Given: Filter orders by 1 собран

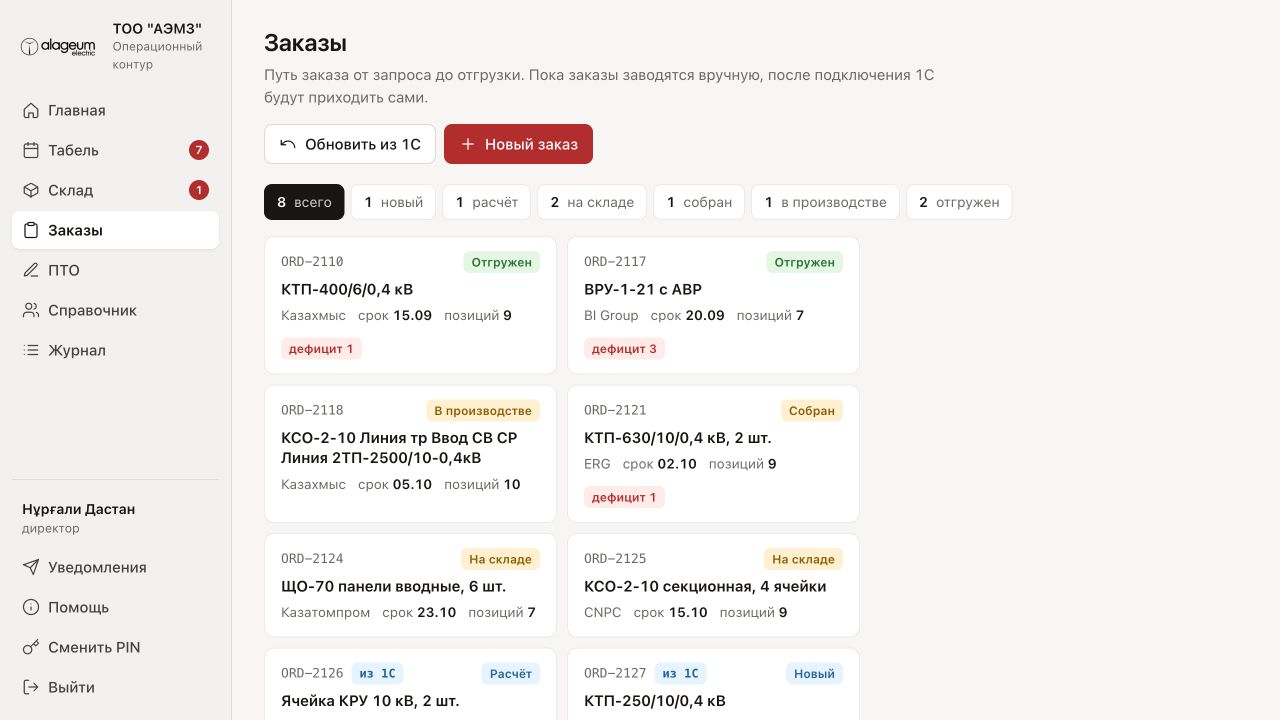Looking at the screenshot, I should pos(699,202).
